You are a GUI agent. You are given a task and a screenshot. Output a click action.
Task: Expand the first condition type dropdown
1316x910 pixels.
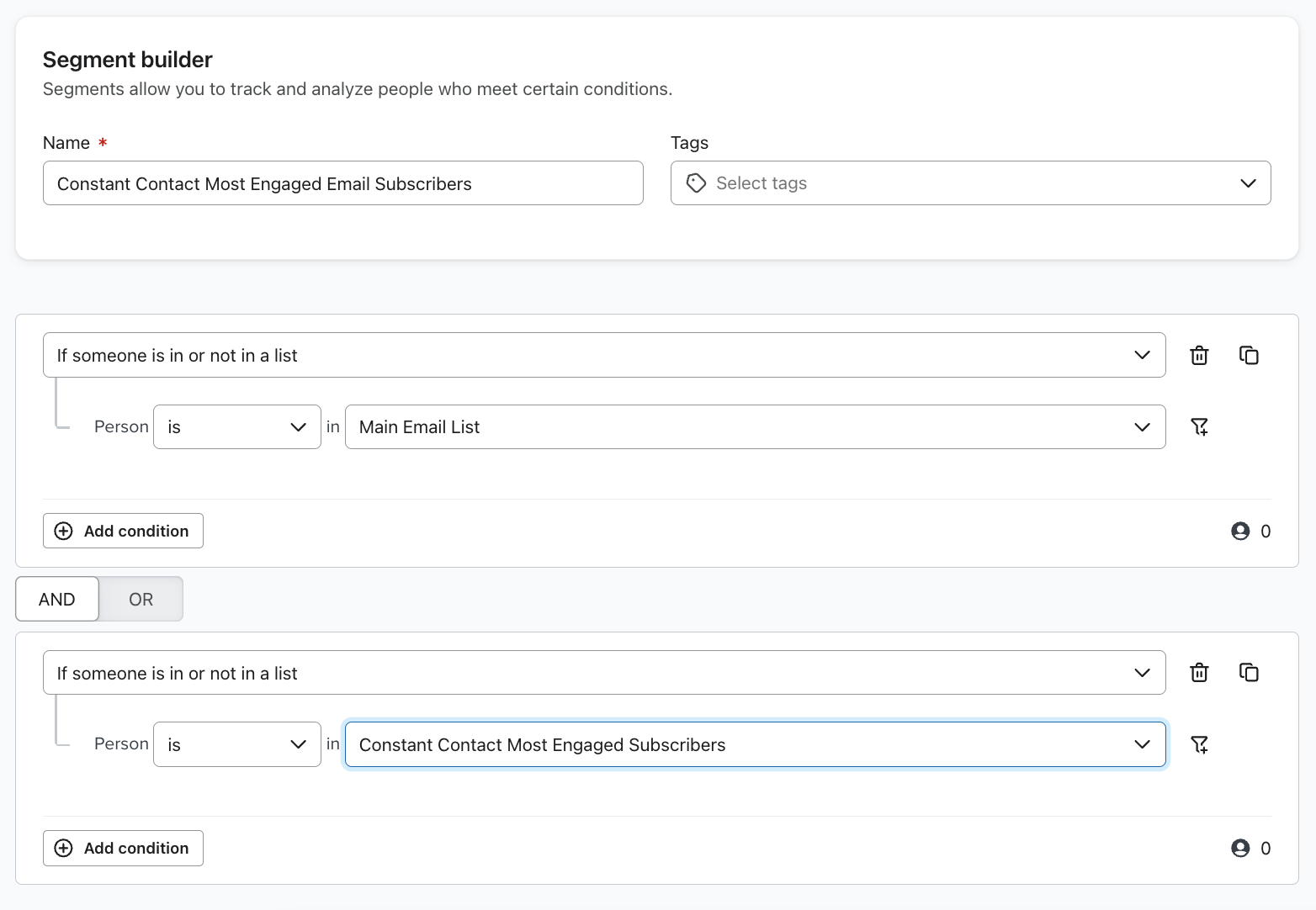[603, 356]
